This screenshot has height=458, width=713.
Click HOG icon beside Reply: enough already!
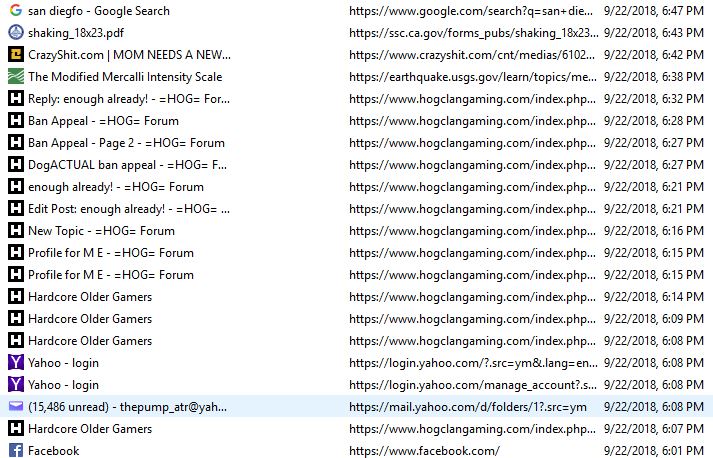pos(16,98)
